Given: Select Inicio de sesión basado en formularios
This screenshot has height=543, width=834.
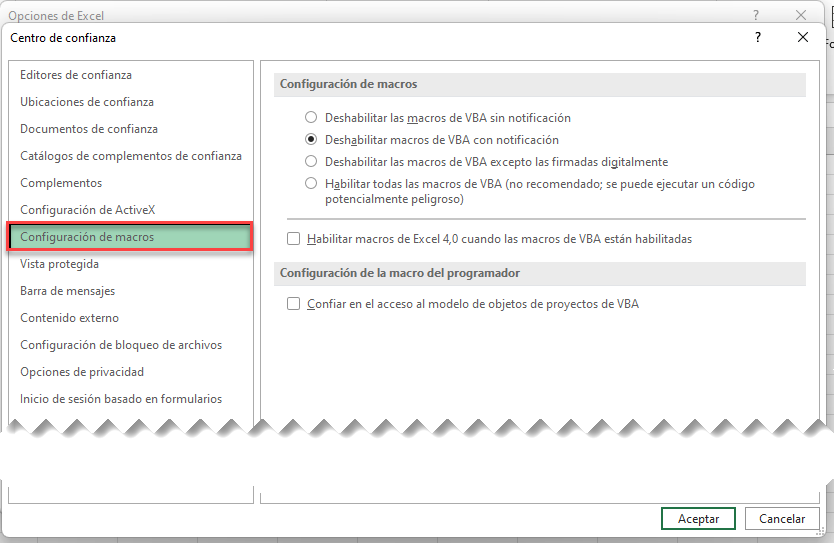Looking at the screenshot, I should 130,399.
